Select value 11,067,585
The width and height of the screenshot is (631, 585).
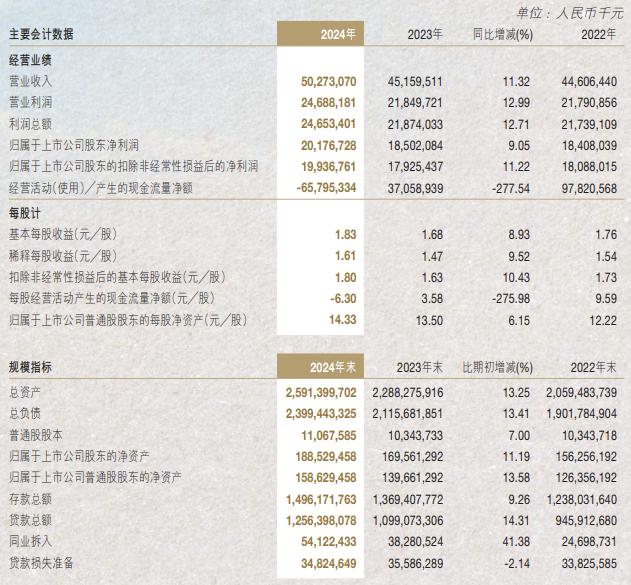click(x=329, y=436)
